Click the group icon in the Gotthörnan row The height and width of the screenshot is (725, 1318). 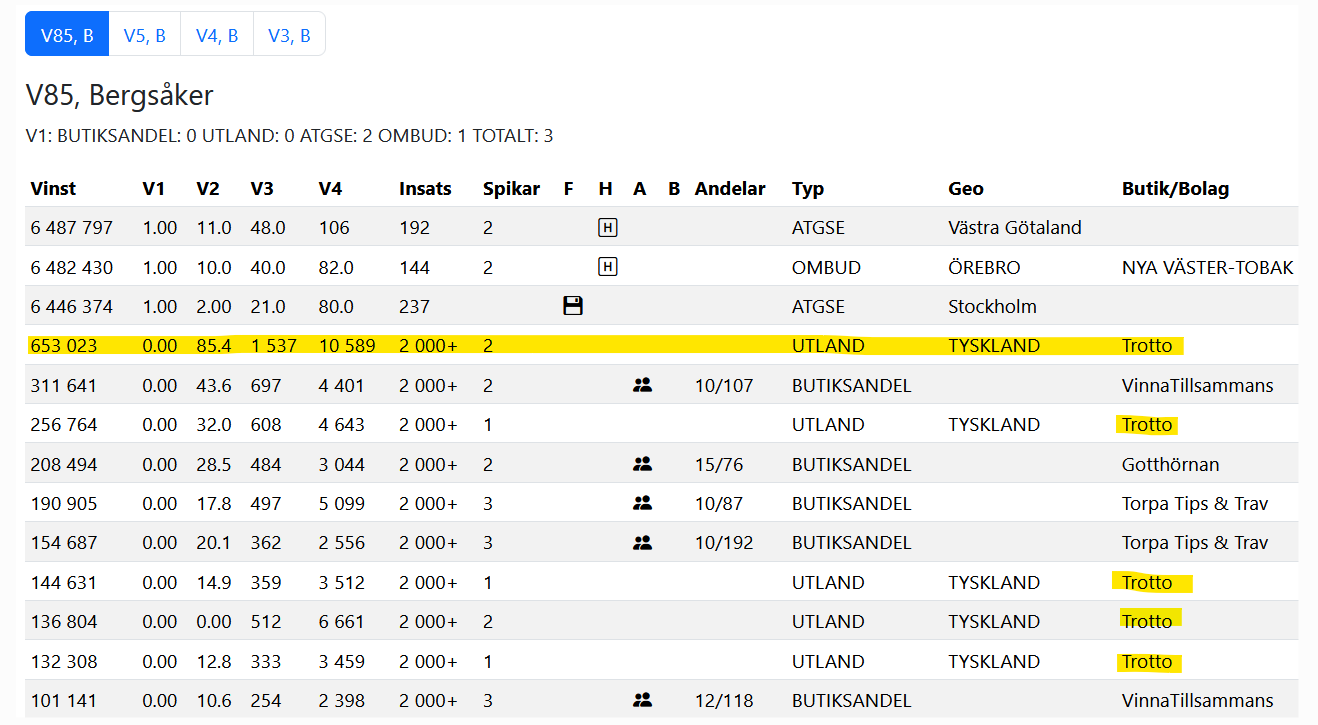(x=642, y=464)
